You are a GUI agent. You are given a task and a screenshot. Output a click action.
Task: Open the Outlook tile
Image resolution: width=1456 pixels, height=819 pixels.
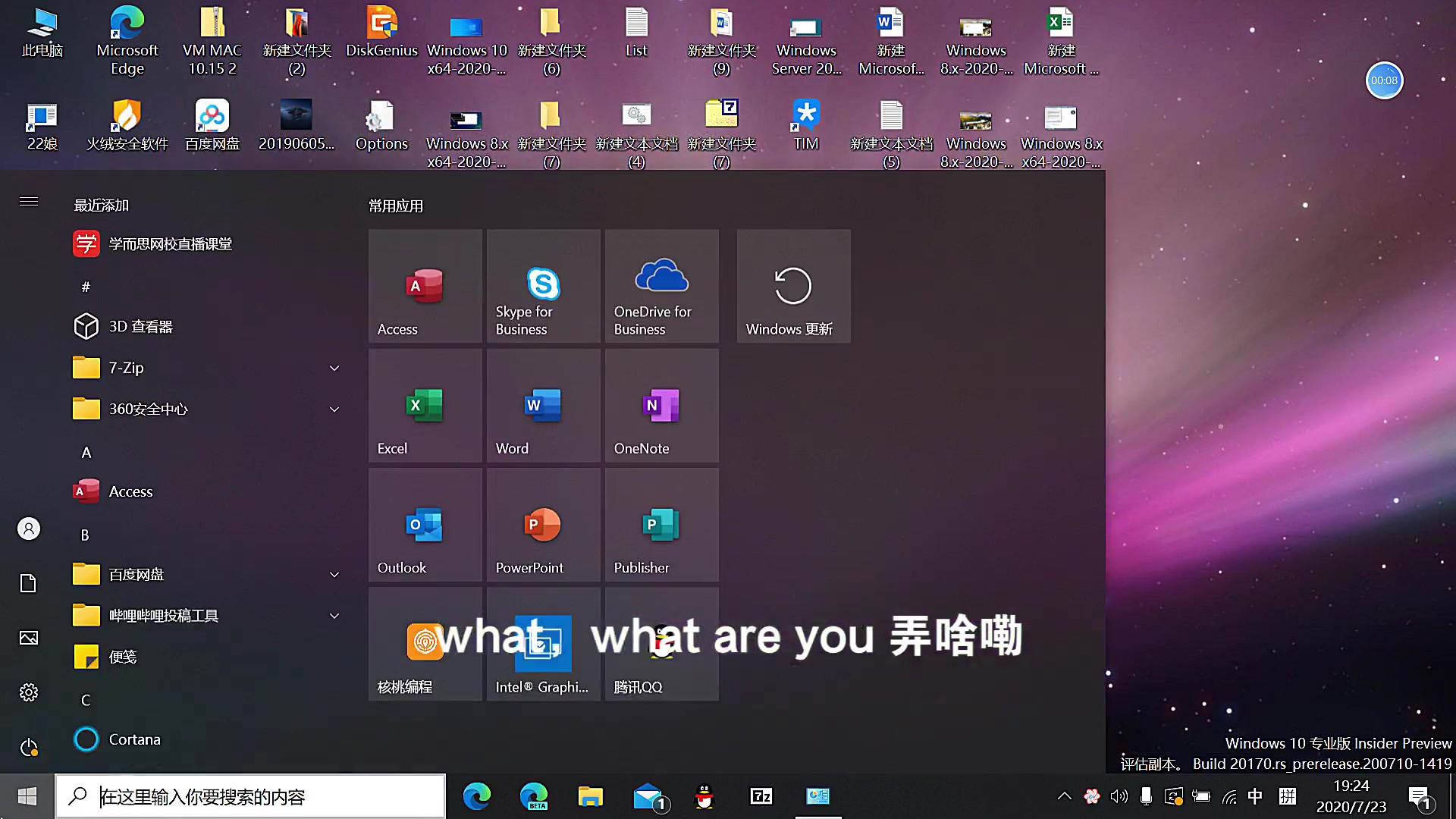pyautogui.click(x=425, y=524)
